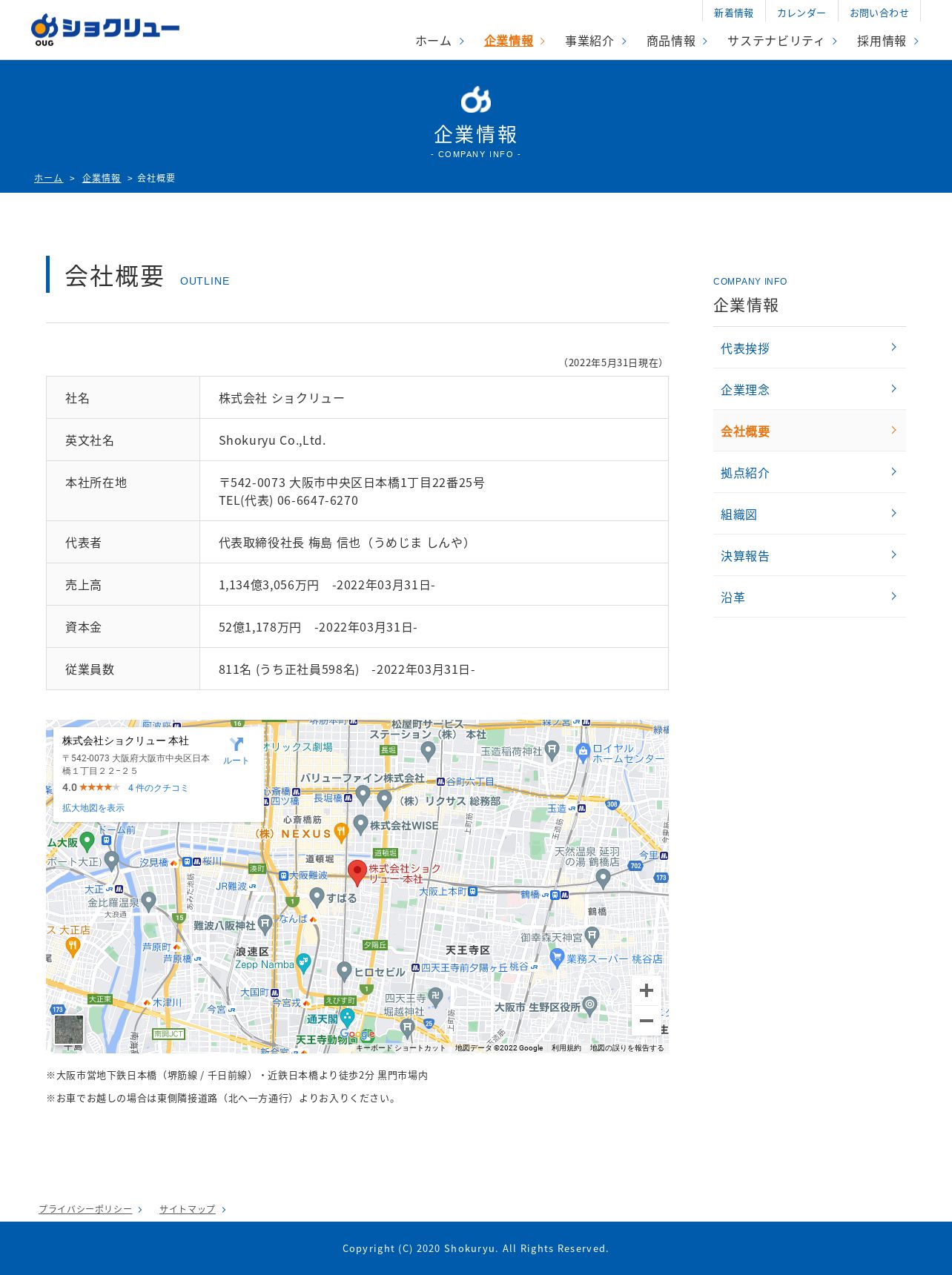
Task: Click the 松屋町サービスステーション location pin
Action: pyautogui.click(x=428, y=751)
